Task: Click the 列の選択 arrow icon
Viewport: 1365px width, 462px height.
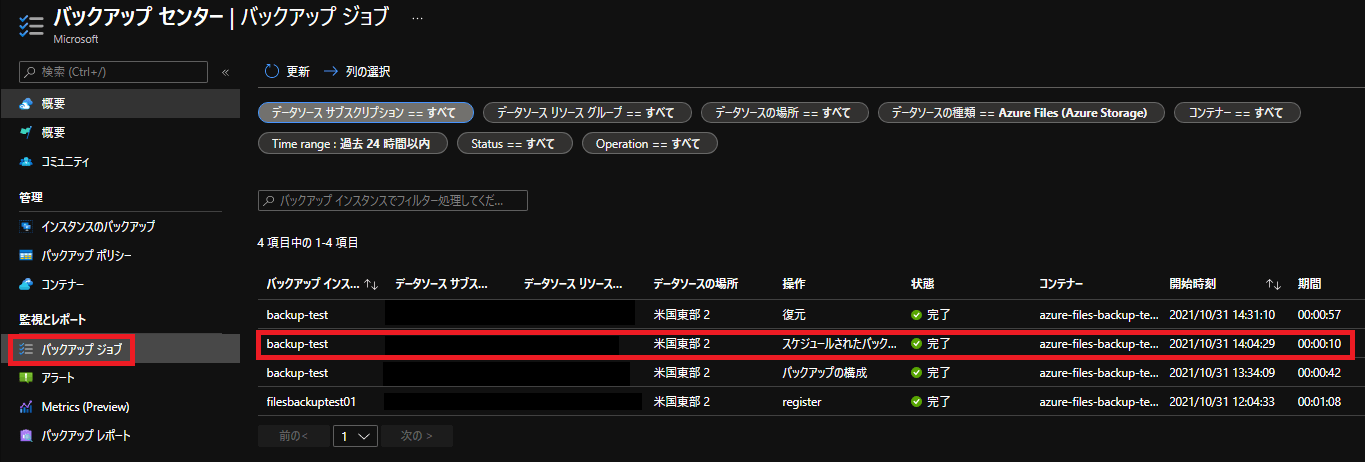Action: (331, 72)
